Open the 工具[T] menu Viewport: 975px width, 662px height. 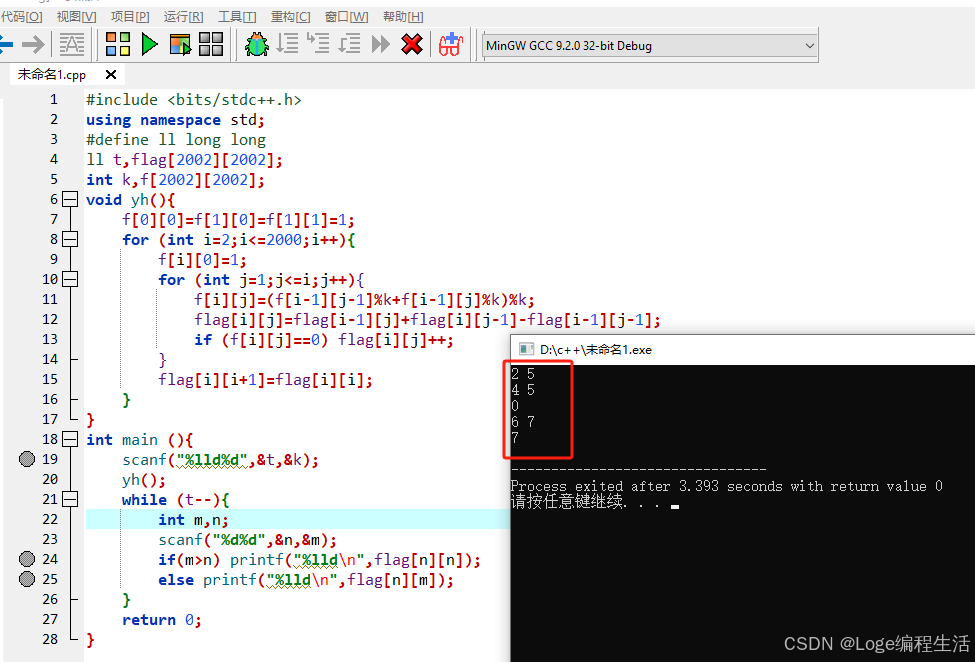pos(237,17)
